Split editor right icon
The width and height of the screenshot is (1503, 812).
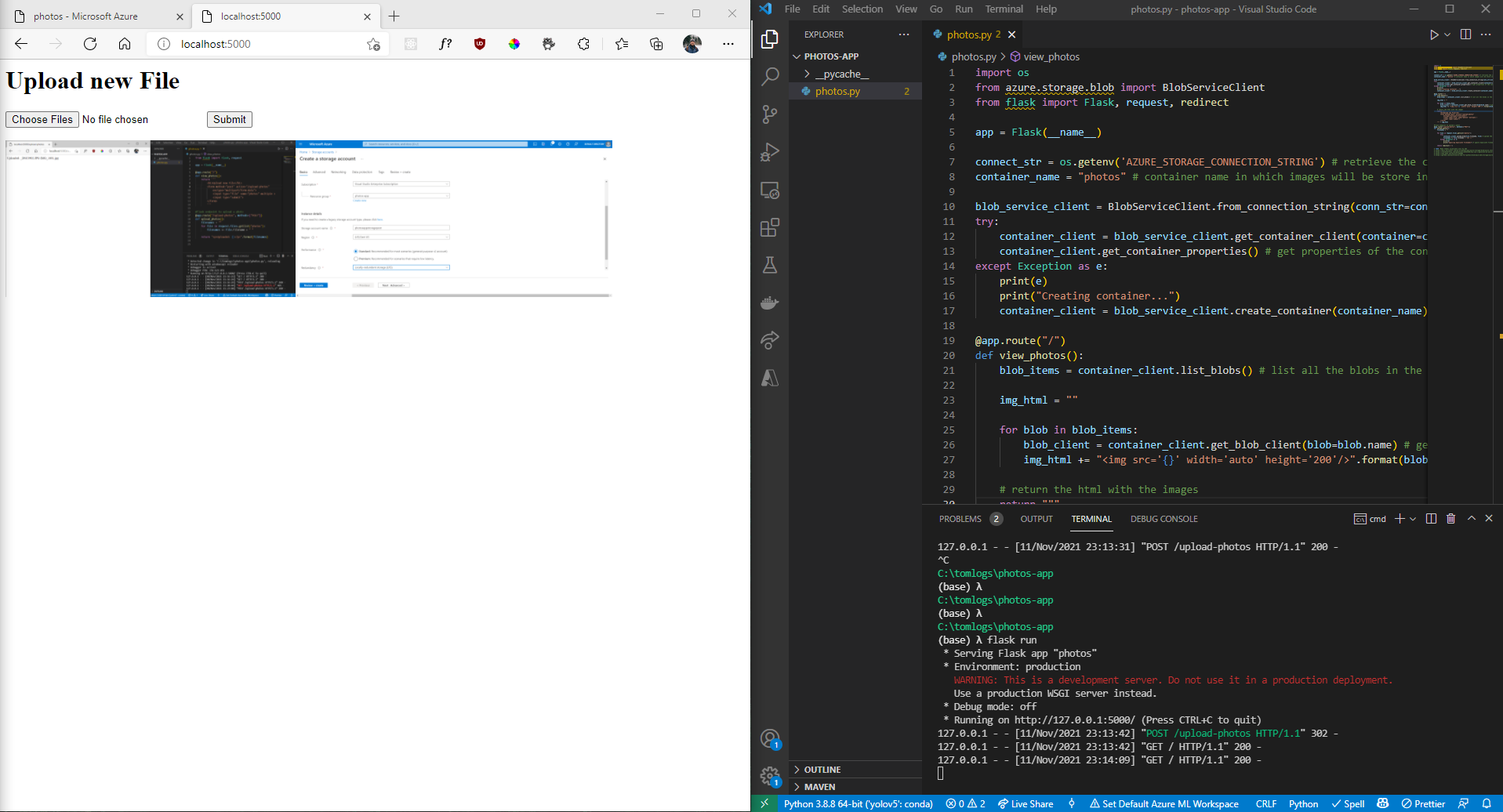click(1465, 34)
